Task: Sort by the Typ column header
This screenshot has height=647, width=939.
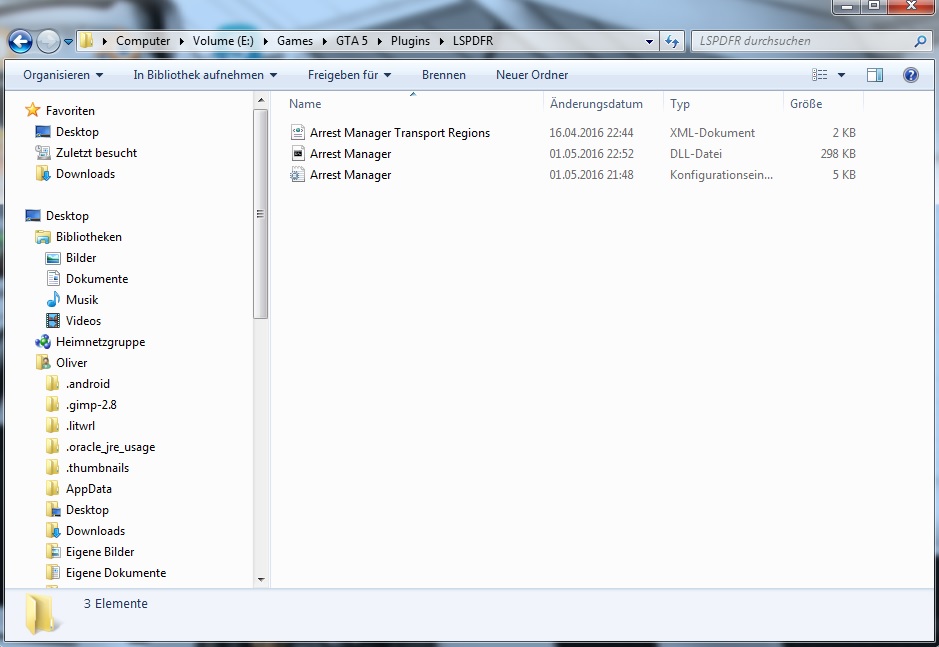Action: point(680,104)
